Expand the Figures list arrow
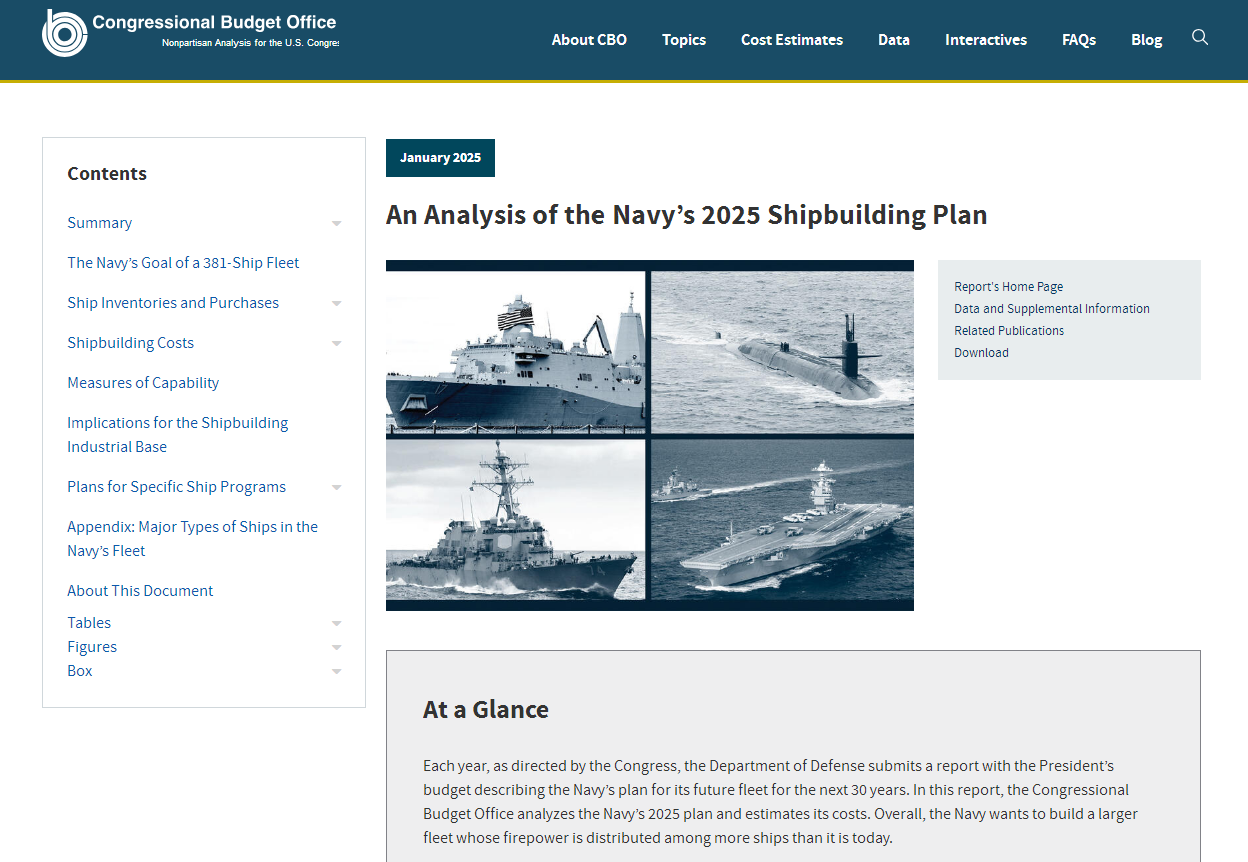The width and height of the screenshot is (1248, 862). (337, 647)
